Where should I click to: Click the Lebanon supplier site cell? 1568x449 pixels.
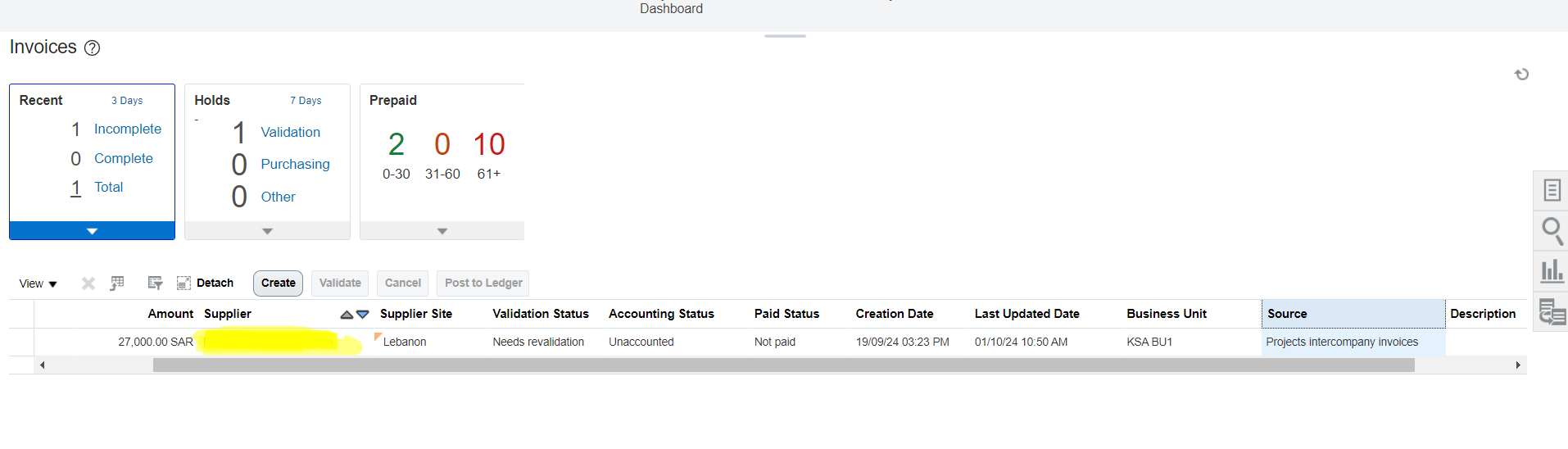click(405, 342)
